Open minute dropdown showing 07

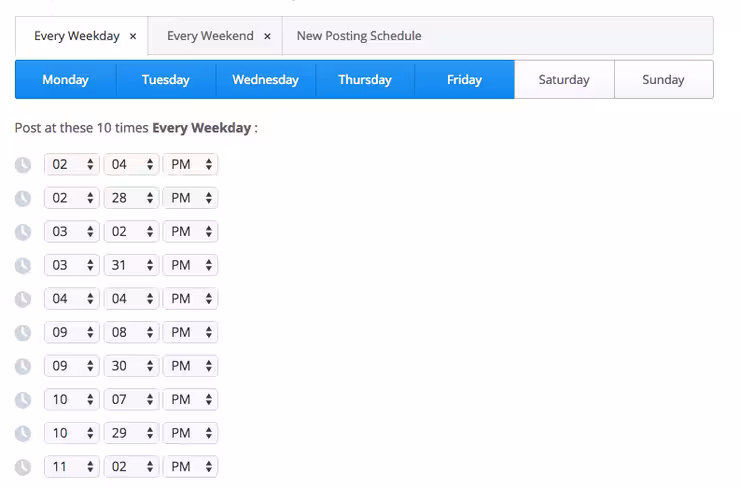131,399
